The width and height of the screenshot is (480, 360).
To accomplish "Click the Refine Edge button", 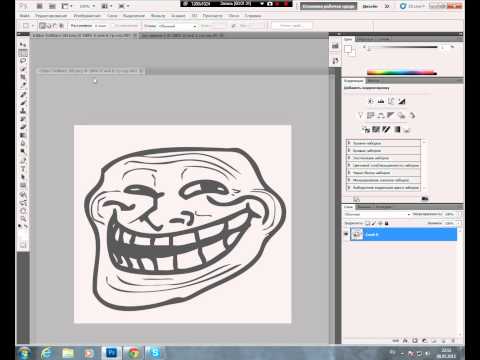I will pos(292,26).
